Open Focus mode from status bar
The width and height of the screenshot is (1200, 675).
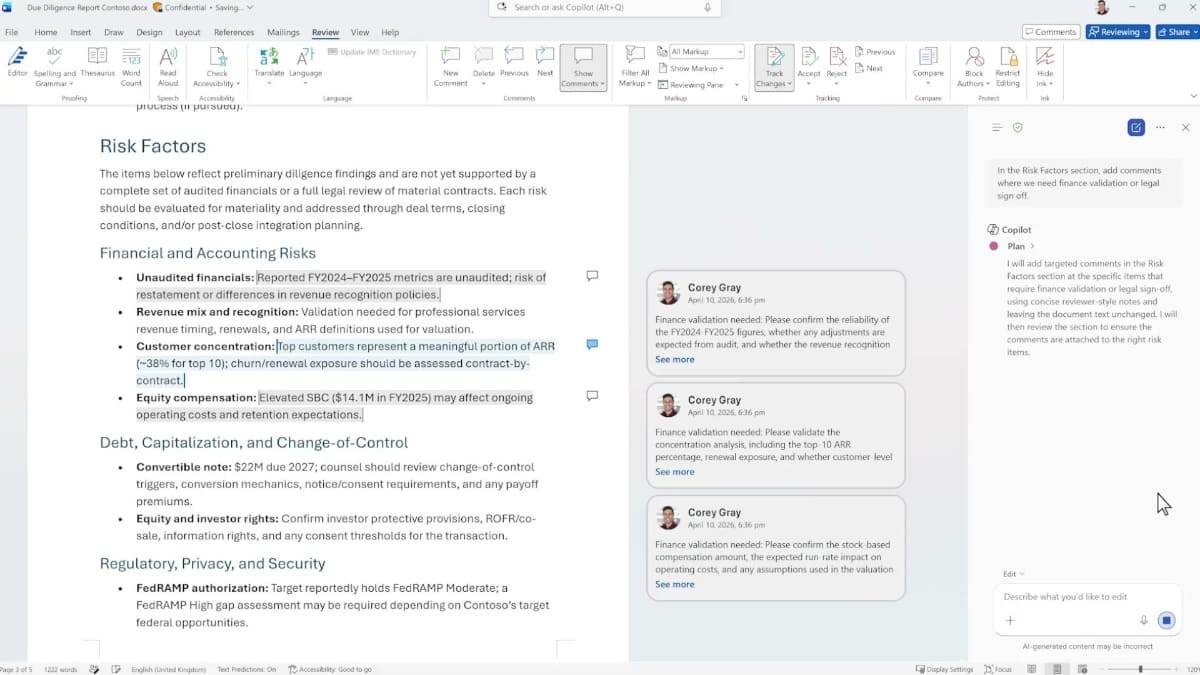point(997,669)
